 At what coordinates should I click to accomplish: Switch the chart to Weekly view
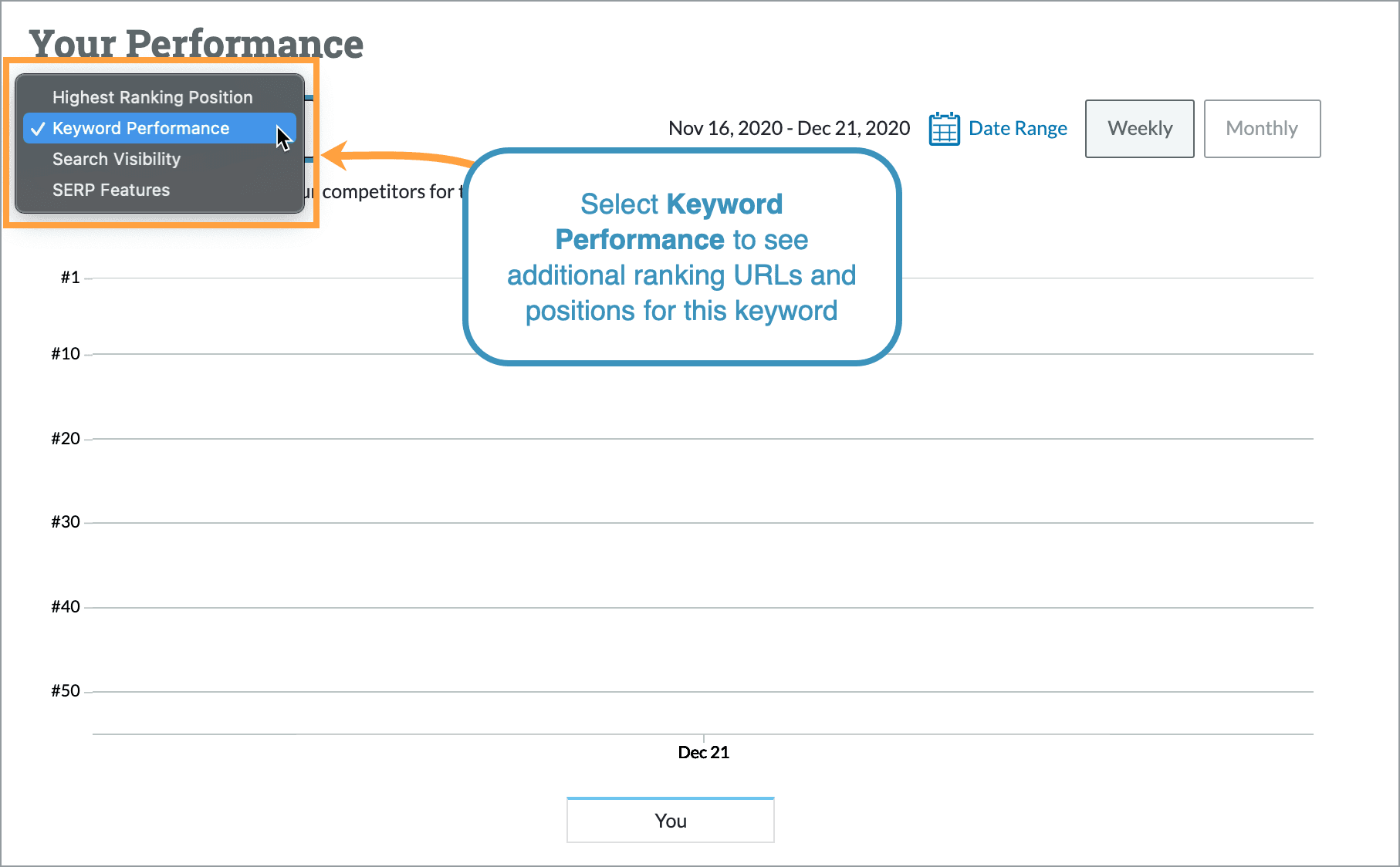(x=1139, y=128)
